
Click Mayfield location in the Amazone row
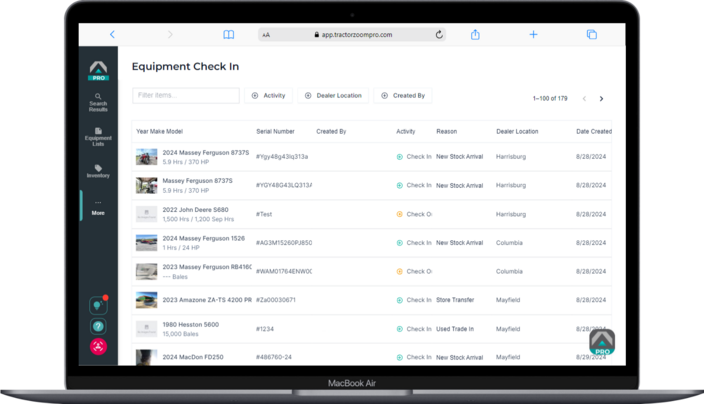coord(508,300)
